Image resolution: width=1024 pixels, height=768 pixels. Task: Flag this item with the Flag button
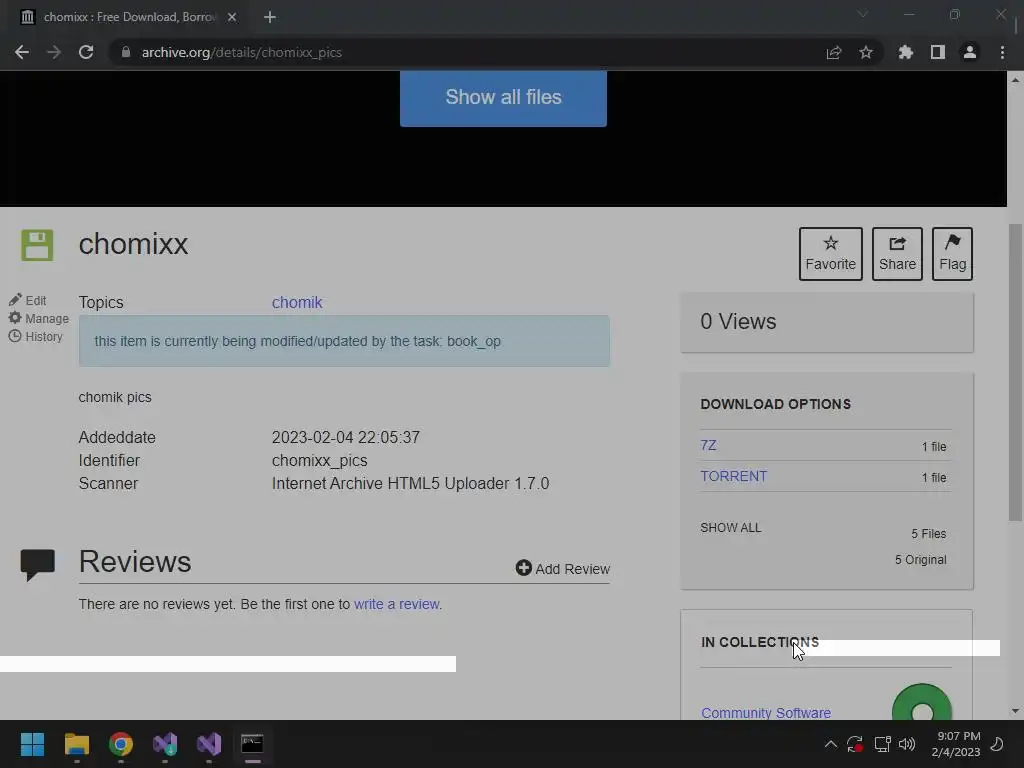(x=952, y=253)
